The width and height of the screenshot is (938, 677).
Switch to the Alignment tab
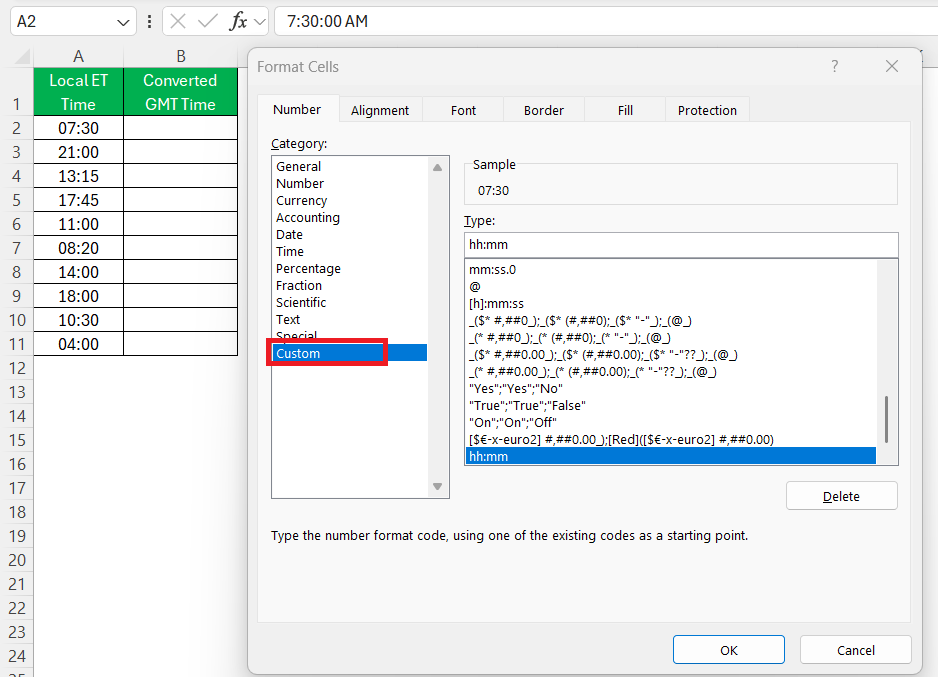coord(380,110)
